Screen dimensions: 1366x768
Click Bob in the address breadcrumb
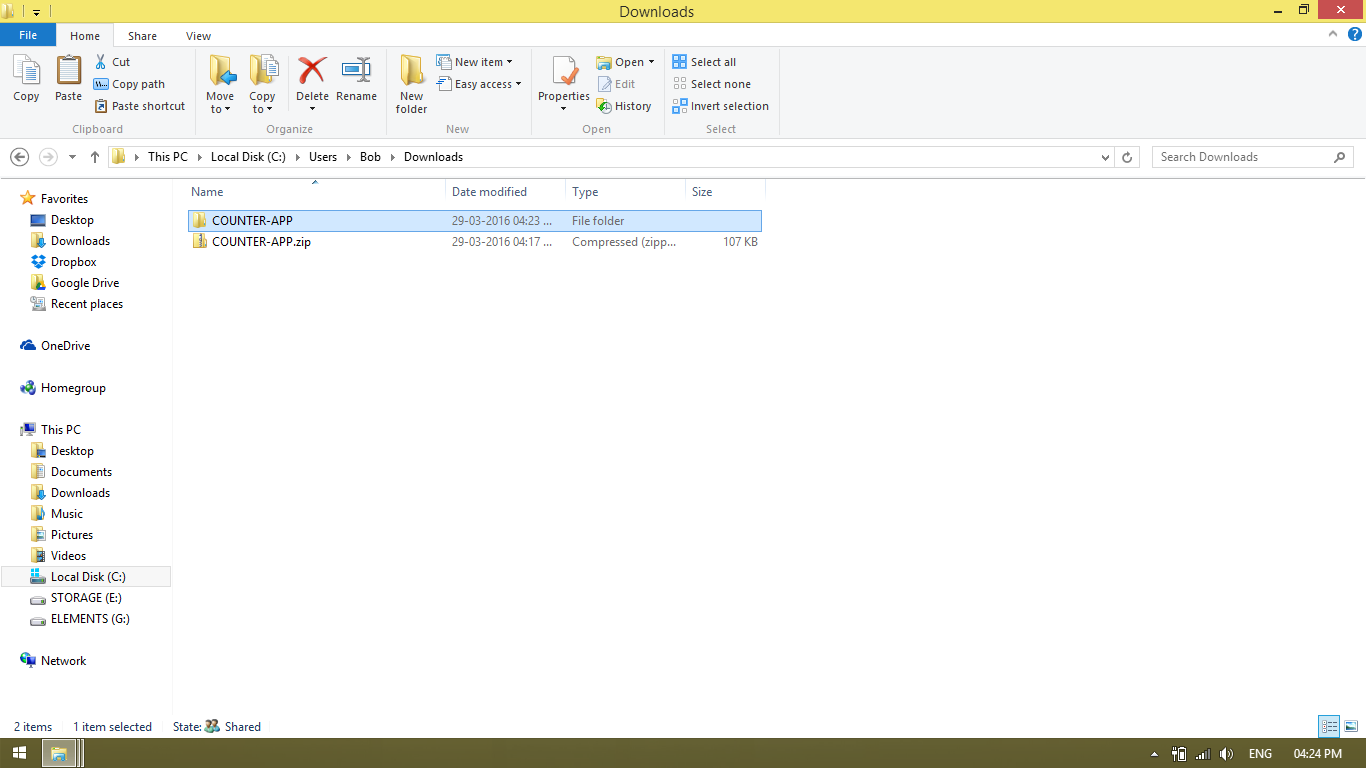coord(370,157)
